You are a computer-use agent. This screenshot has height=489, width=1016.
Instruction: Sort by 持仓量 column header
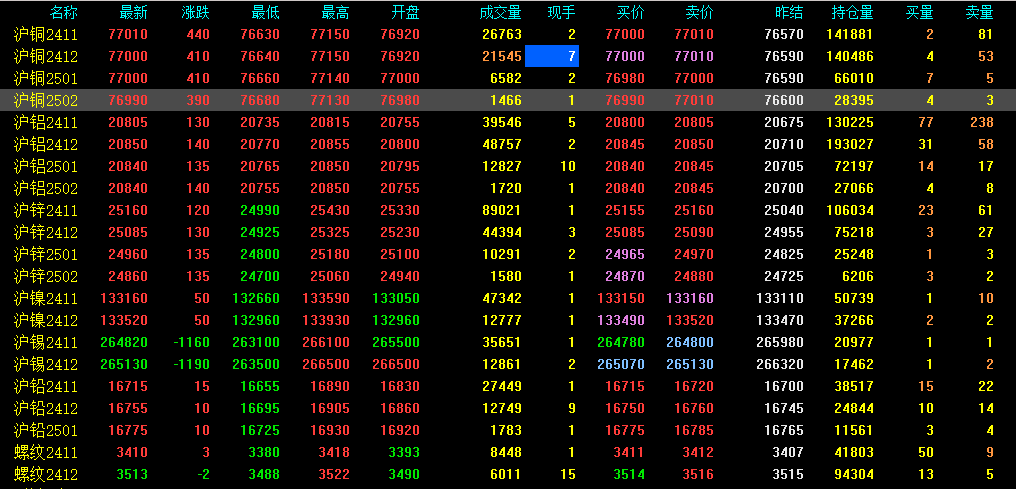[853, 12]
